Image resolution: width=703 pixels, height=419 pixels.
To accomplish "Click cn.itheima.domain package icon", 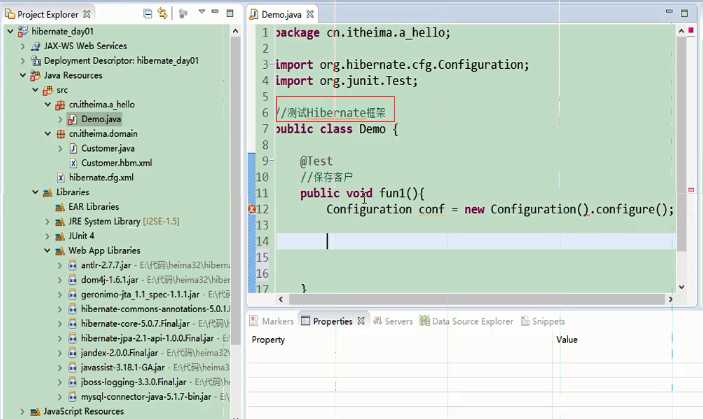I will (60, 134).
